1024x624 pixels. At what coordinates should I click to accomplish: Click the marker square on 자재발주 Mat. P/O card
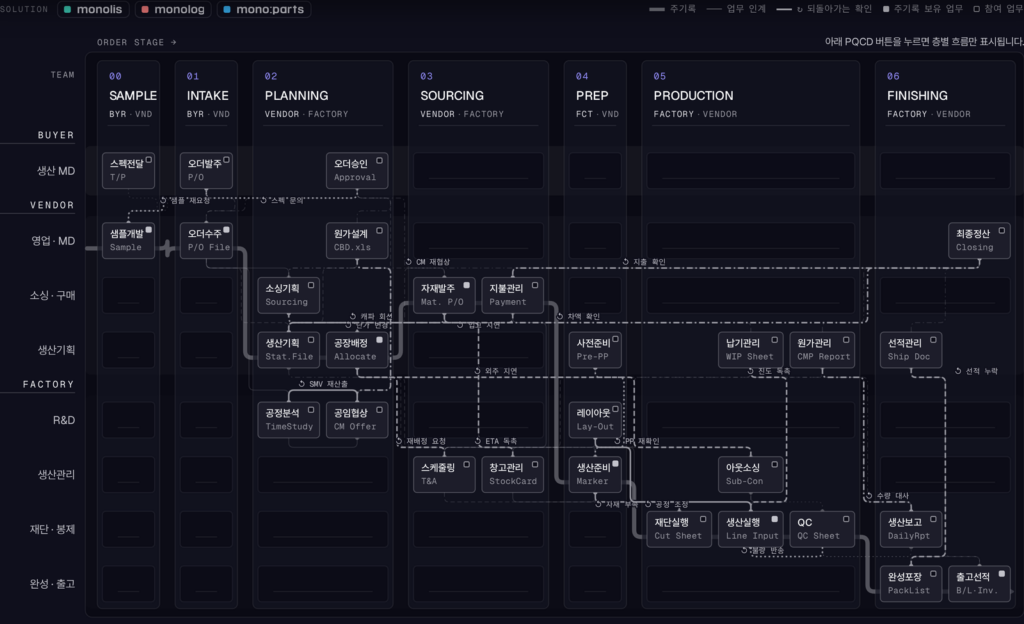(x=466, y=285)
